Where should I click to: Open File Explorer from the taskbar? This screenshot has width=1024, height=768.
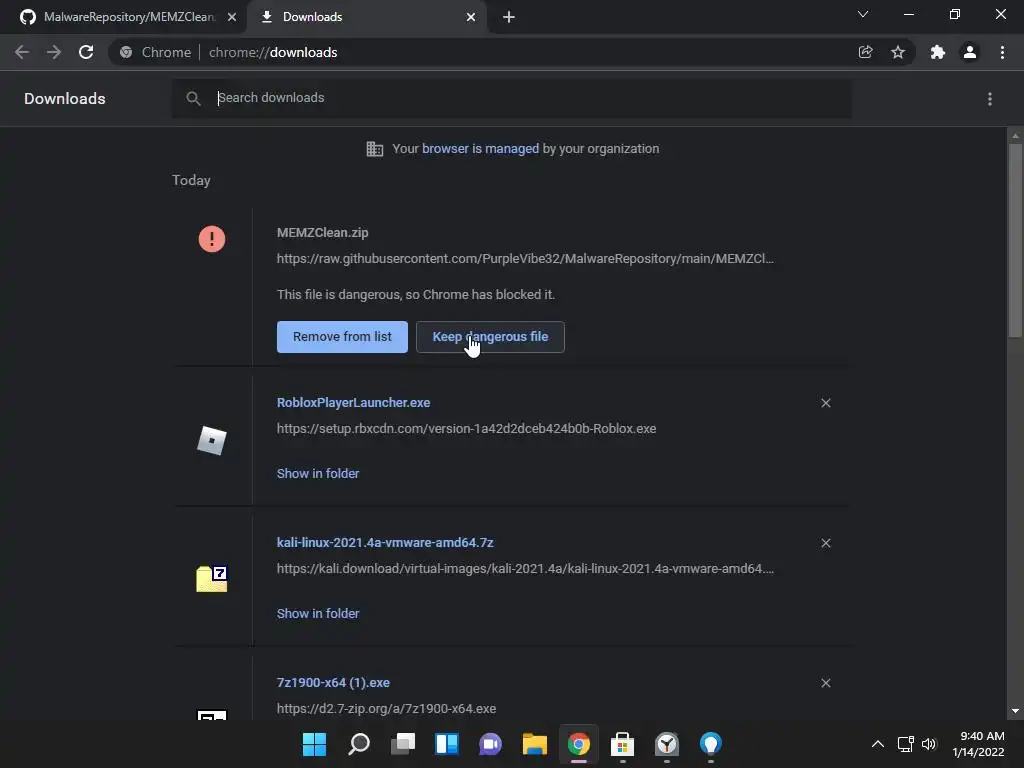pyautogui.click(x=535, y=744)
